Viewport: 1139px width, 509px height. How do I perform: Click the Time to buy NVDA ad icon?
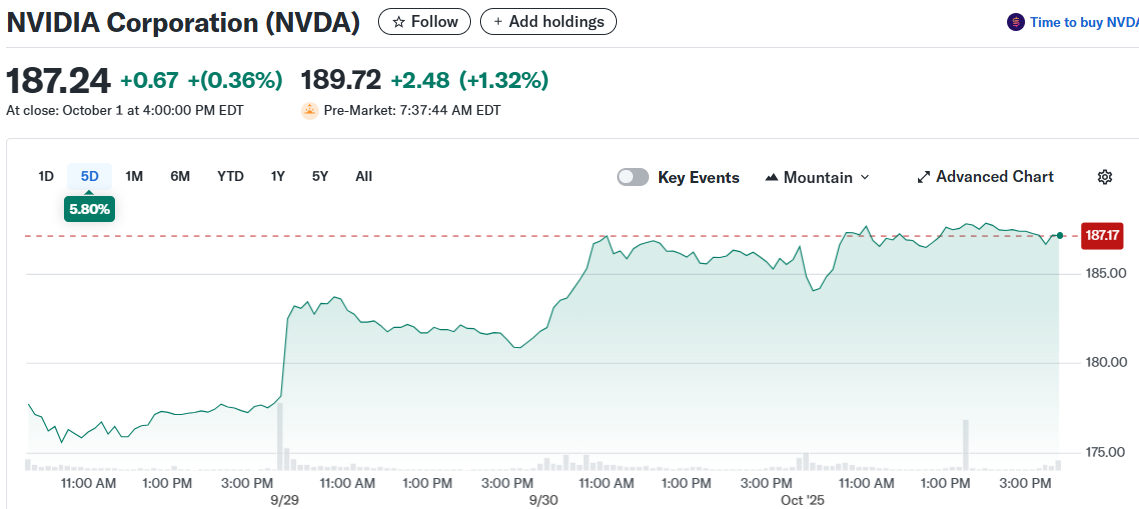[x=1016, y=22]
